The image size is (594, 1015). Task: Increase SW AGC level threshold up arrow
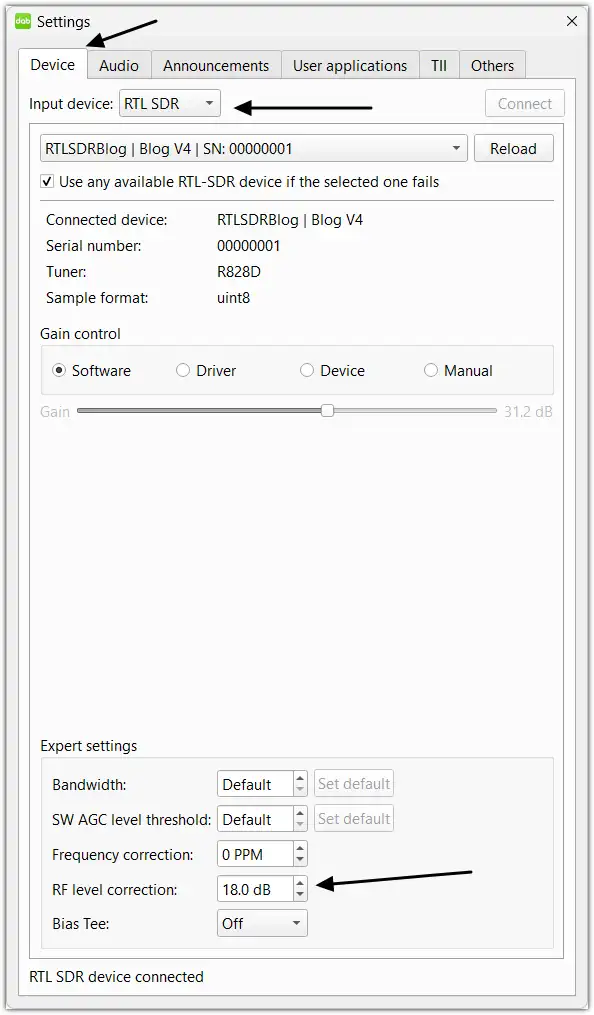coord(300,813)
